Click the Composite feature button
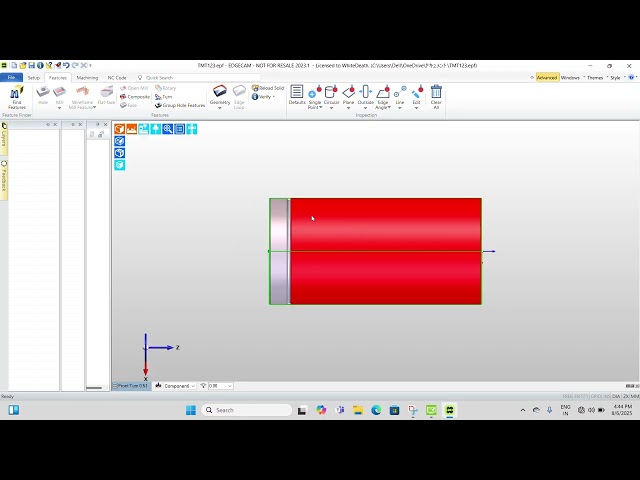640x480 pixels. (135, 97)
